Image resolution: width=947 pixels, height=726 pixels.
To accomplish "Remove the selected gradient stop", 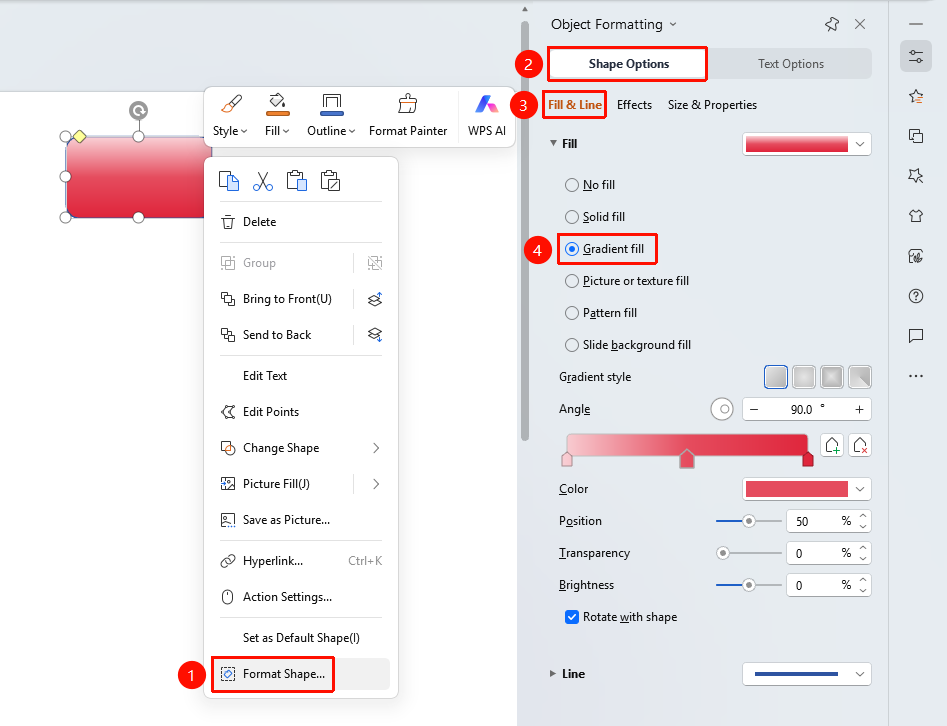I will (x=860, y=446).
